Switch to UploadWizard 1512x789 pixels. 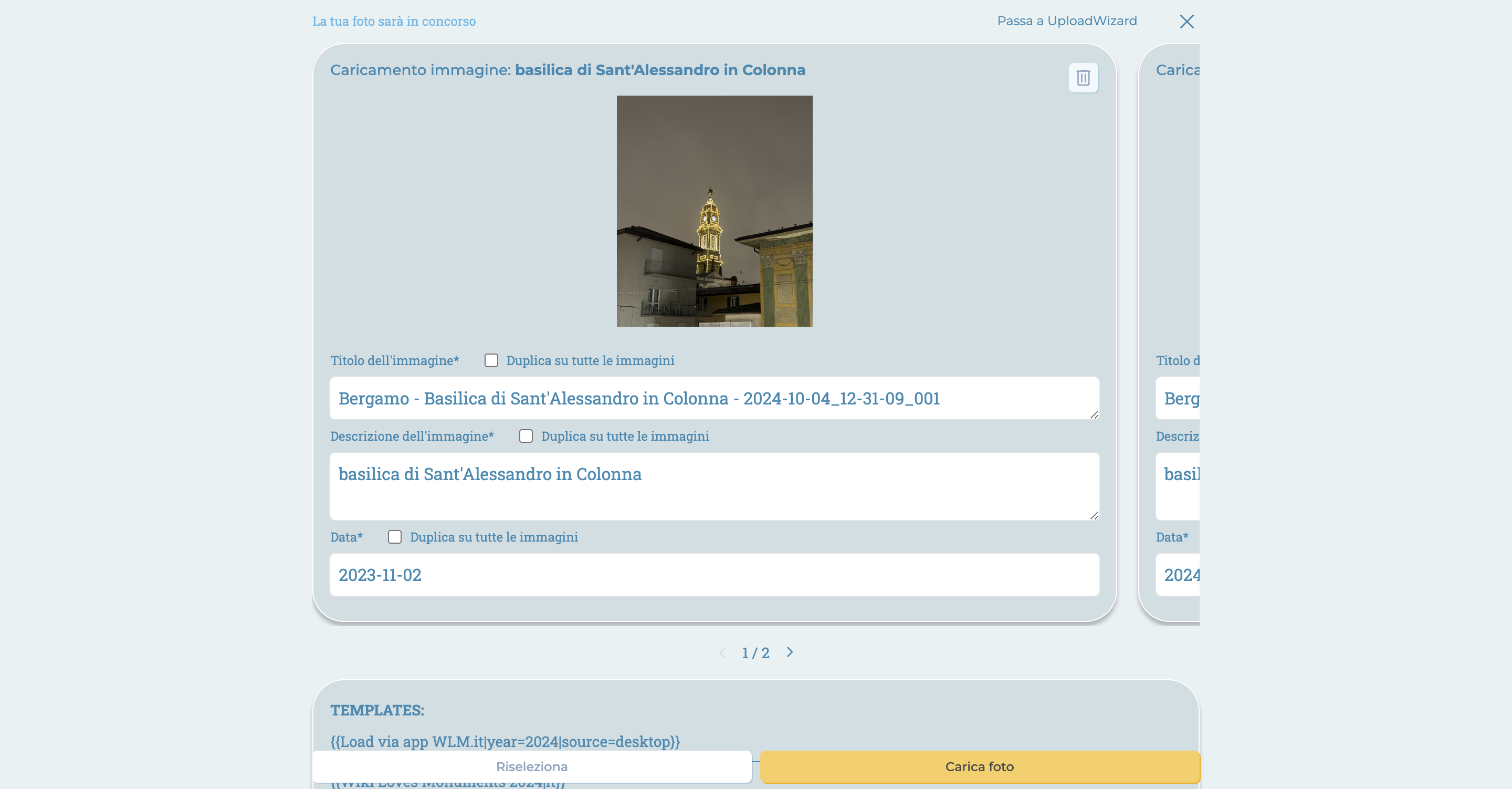(x=1066, y=20)
